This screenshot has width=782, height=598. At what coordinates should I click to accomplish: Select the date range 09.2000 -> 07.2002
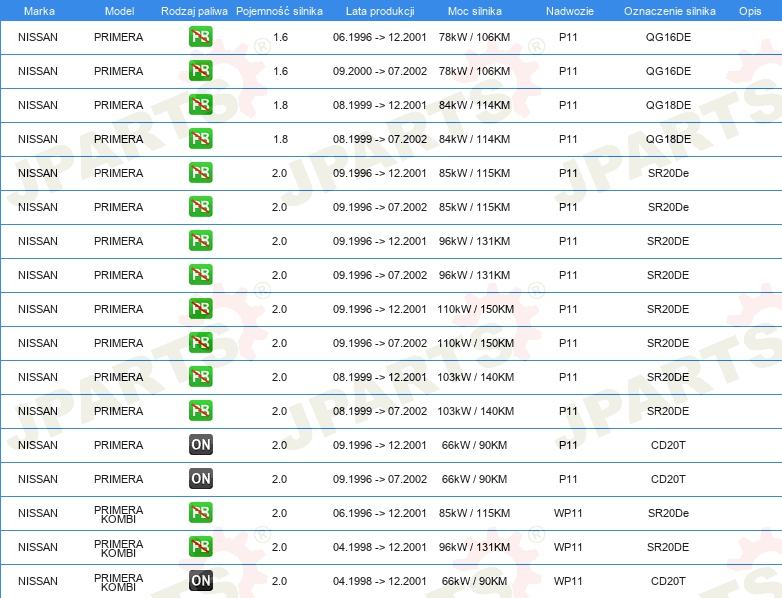[380, 71]
